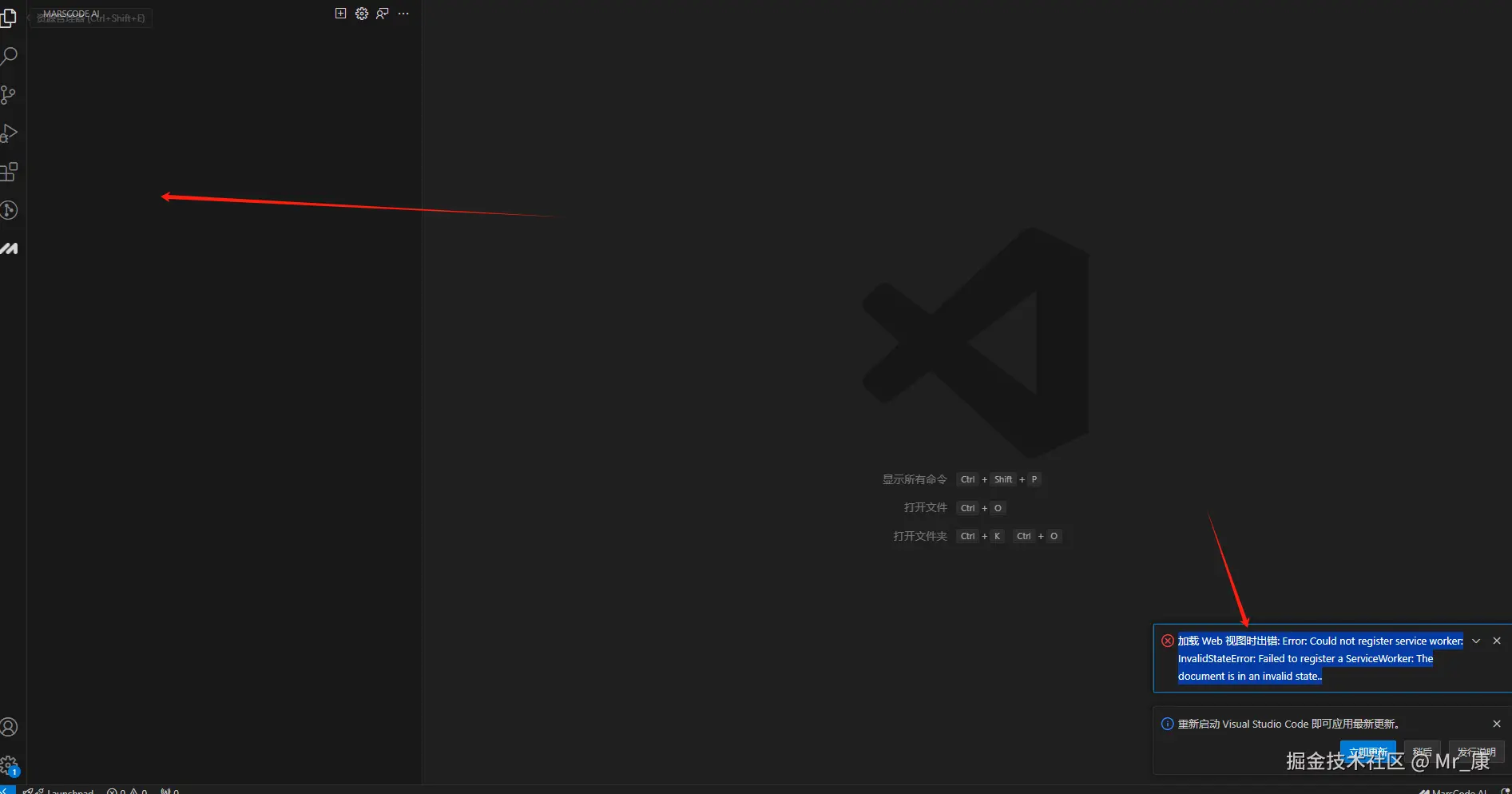Dismiss the service worker error notification

click(1497, 641)
